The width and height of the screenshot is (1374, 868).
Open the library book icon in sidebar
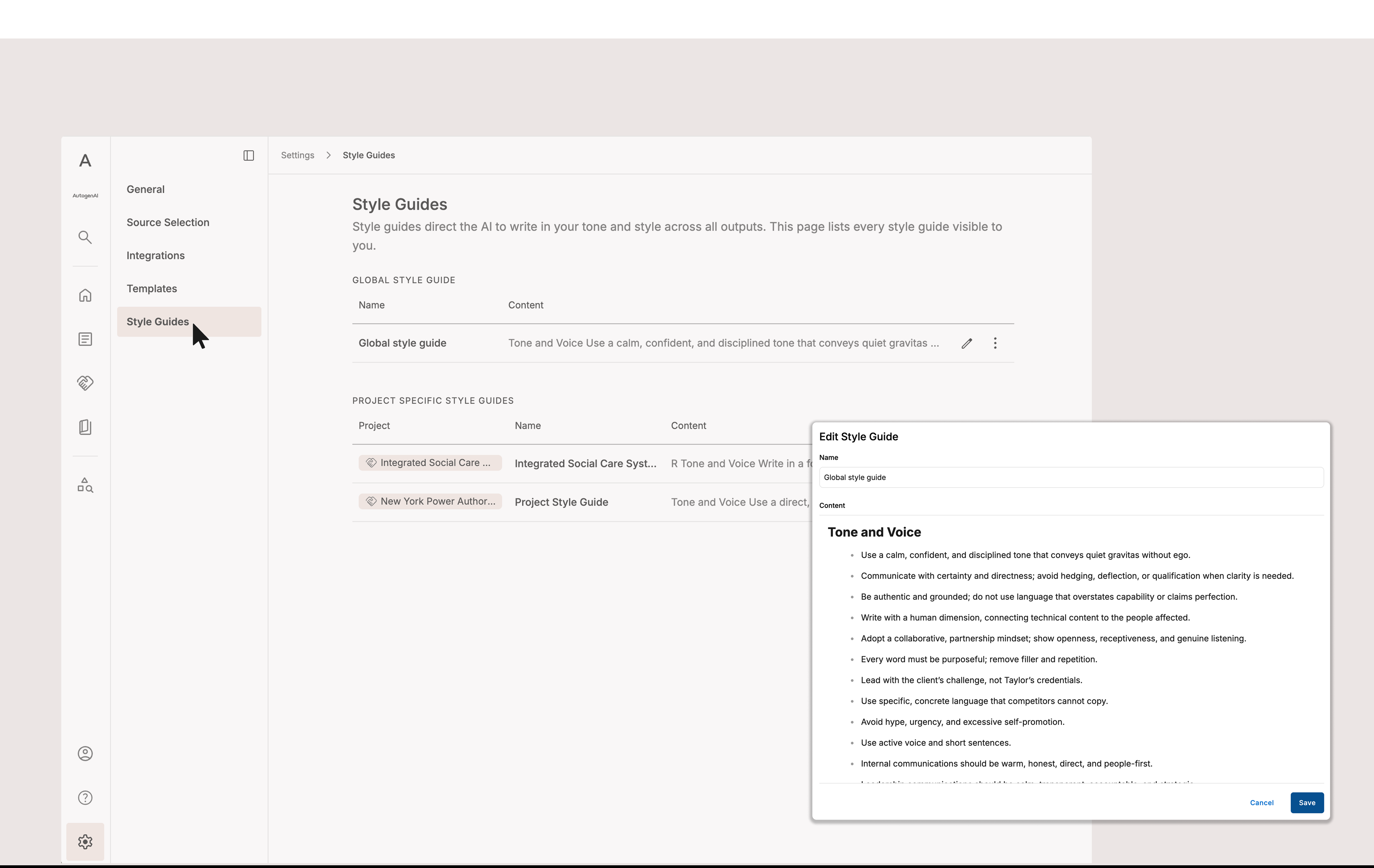point(85,427)
